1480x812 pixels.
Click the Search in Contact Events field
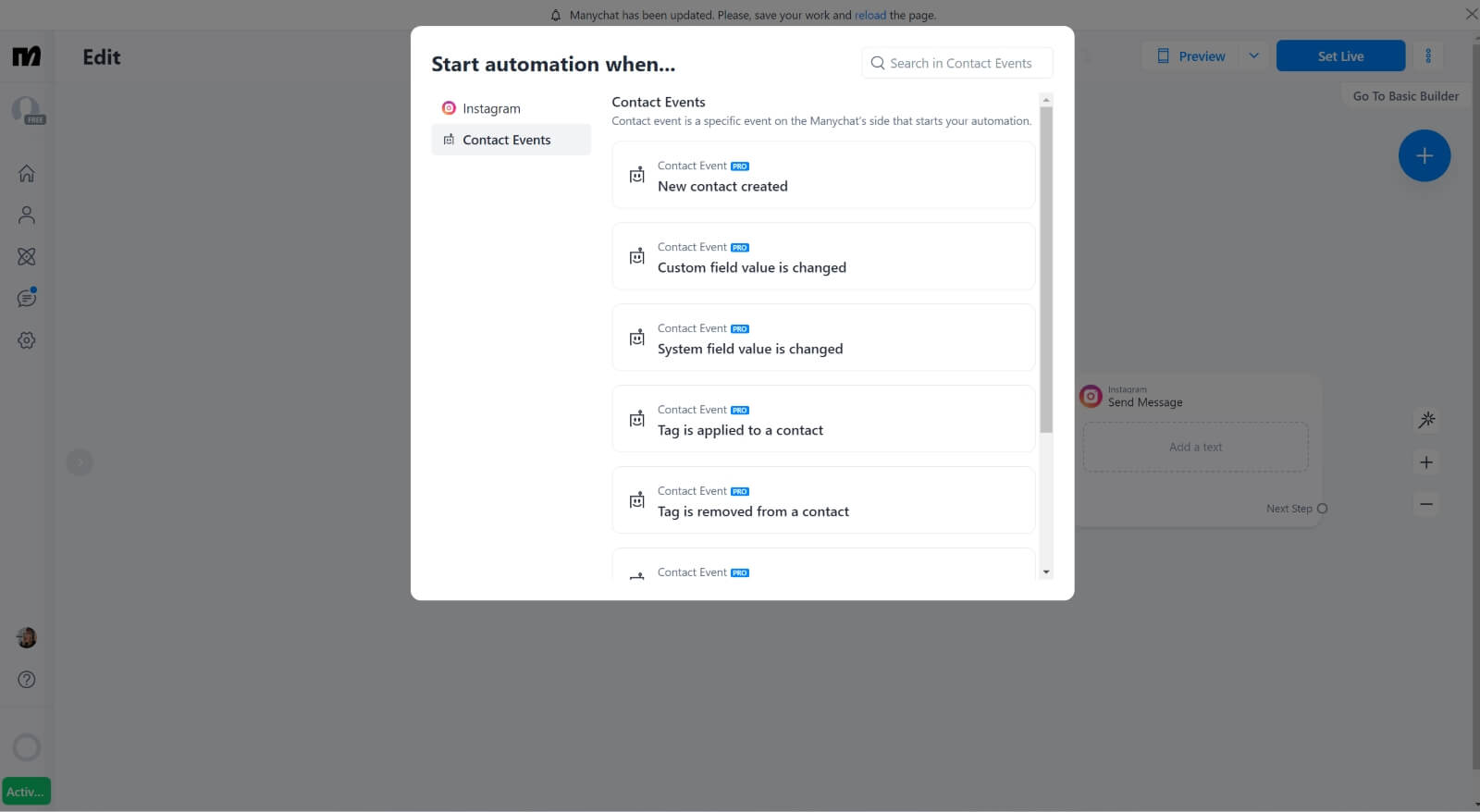click(x=957, y=63)
